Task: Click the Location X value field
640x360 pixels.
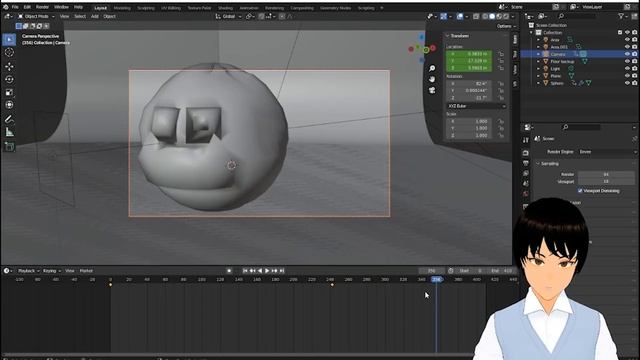Action: pos(469,54)
